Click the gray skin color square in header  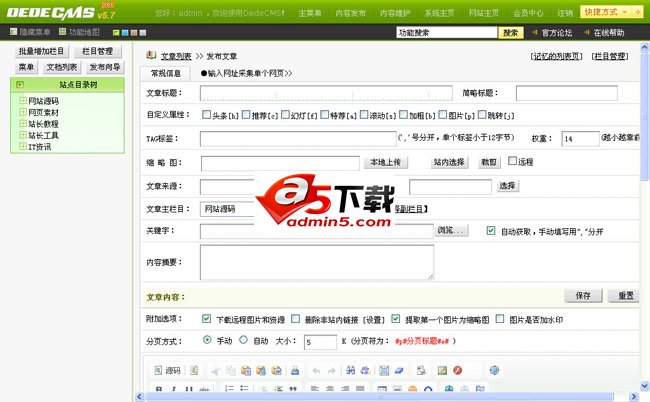coord(143,32)
